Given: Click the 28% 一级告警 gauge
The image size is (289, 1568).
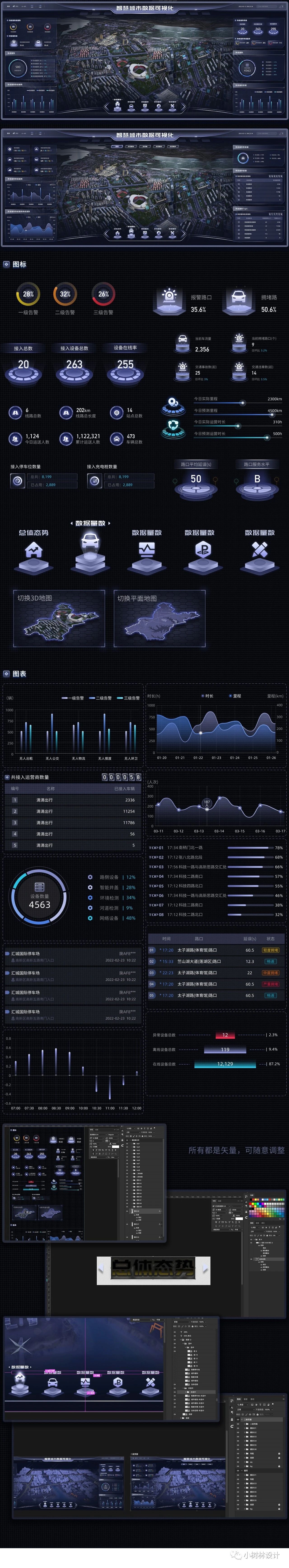Looking at the screenshot, I should pyautogui.click(x=28, y=295).
